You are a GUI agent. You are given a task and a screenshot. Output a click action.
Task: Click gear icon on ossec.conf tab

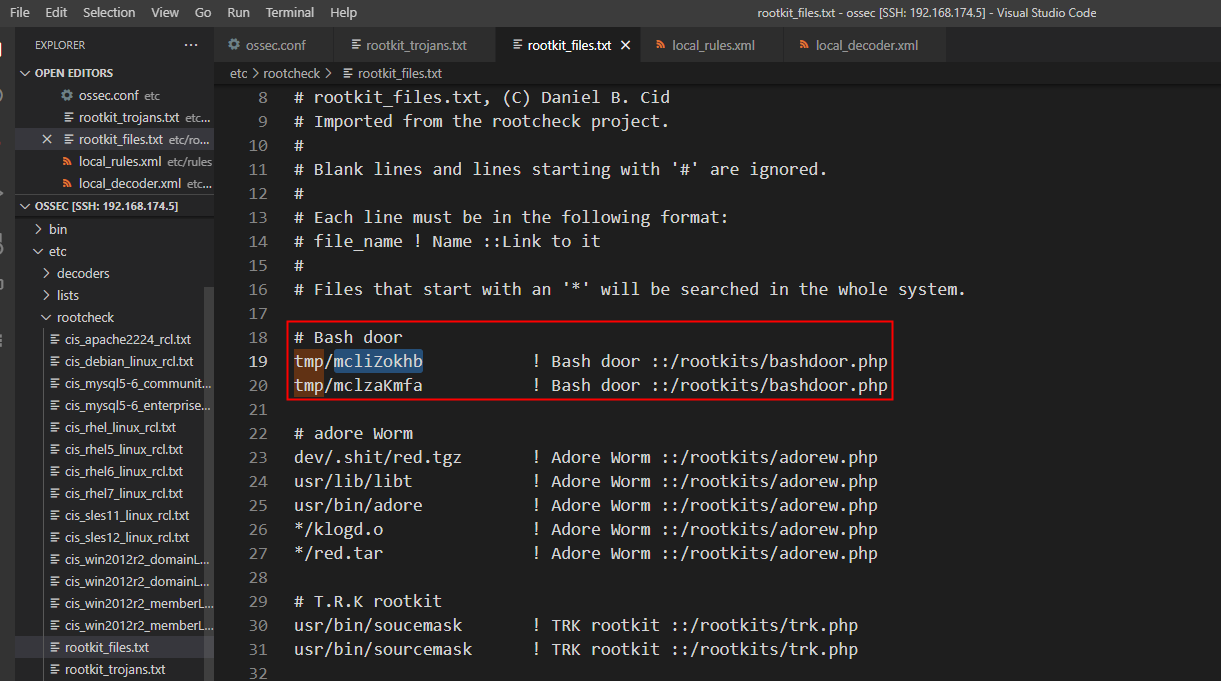(235, 45)
